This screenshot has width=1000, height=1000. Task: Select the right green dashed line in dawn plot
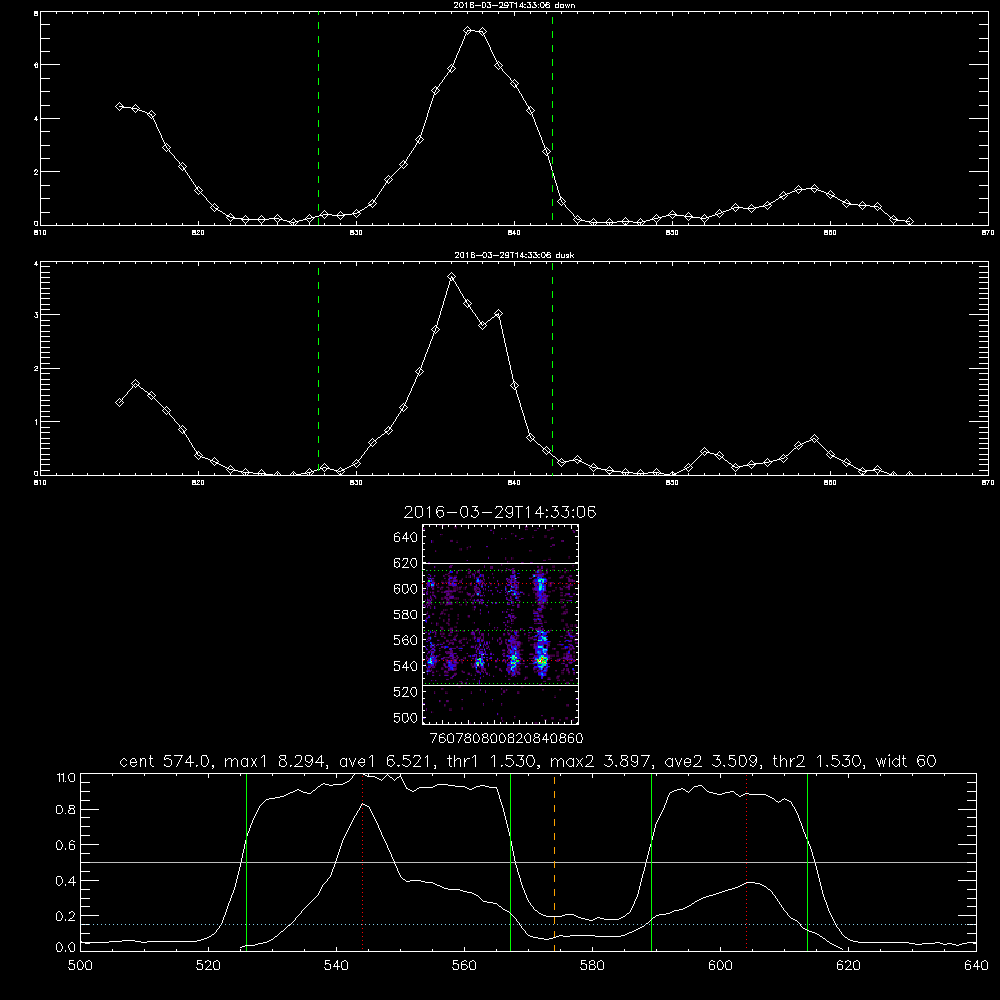(x=552, y=119)
